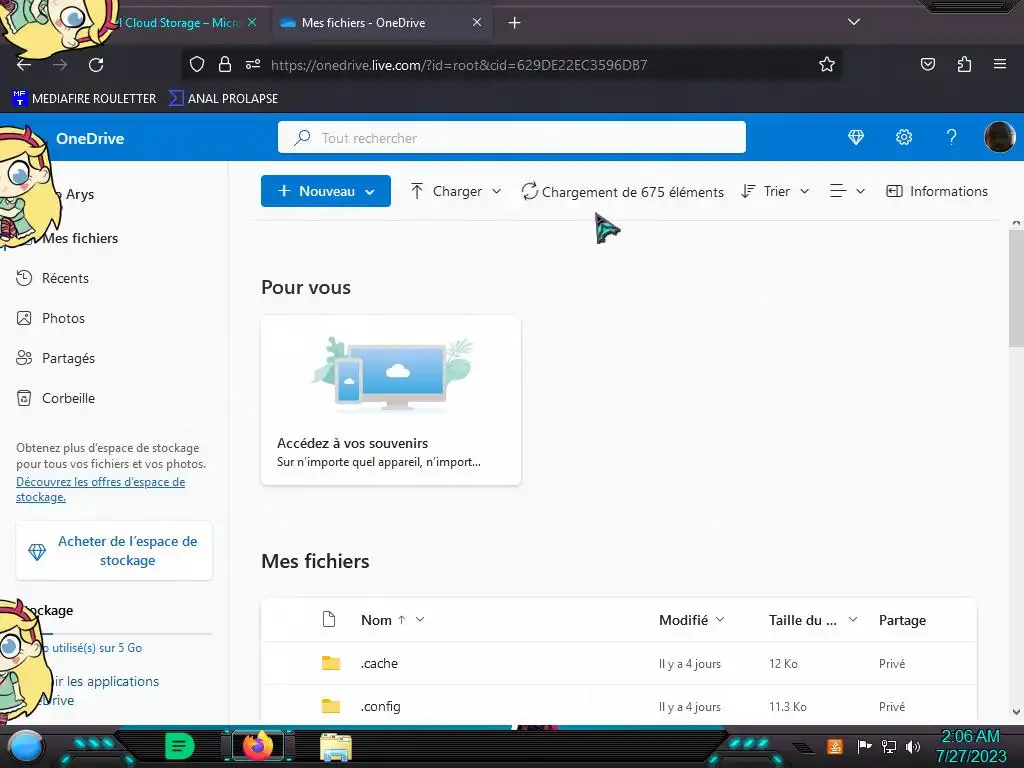Open the Firefox extensions icon

click(964, 64)
